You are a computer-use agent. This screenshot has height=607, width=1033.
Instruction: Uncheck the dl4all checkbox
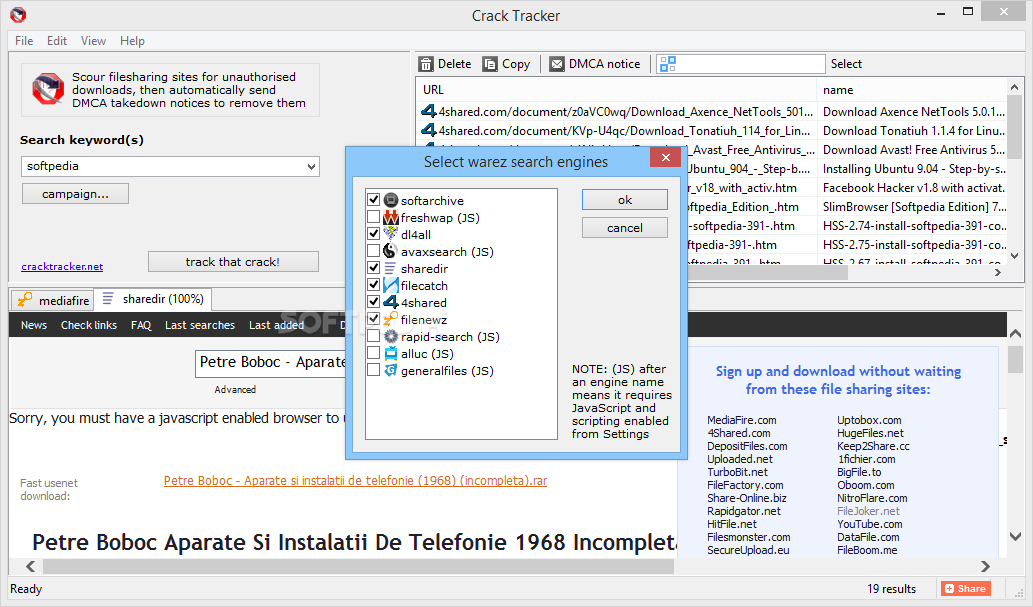click(x=374, y=233)
